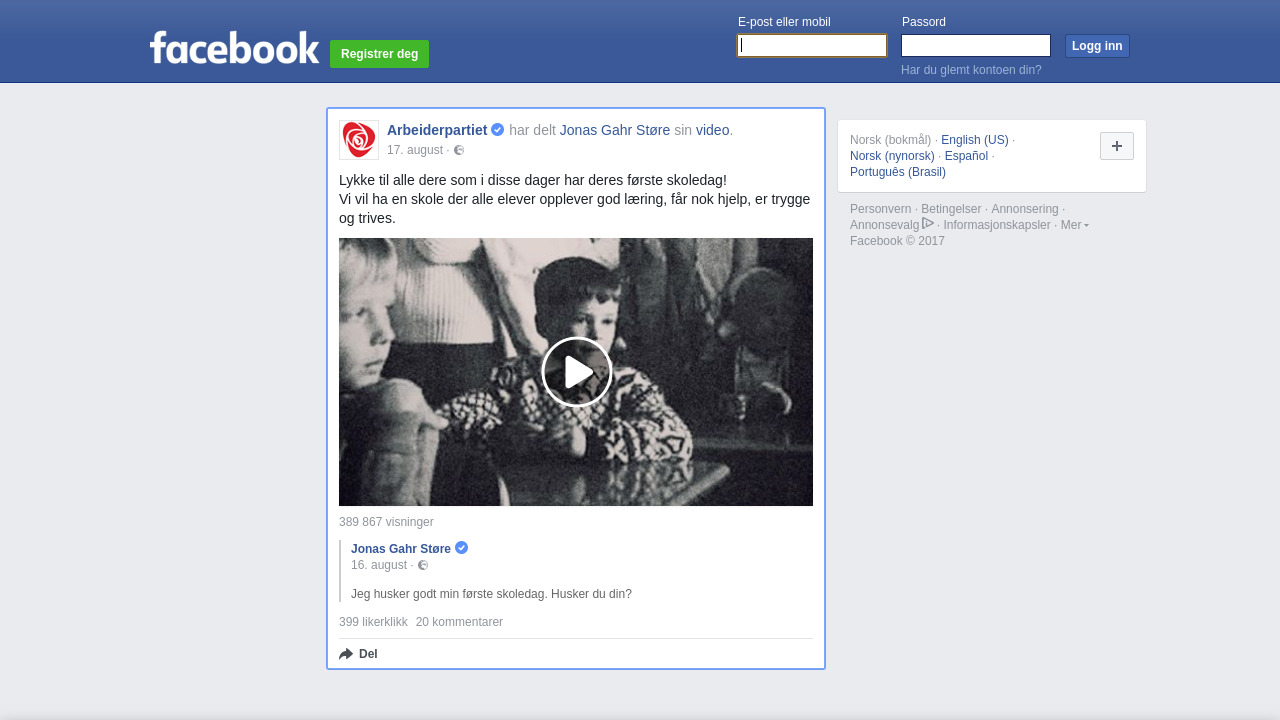
Task: Switch the language to Español
Action: pyautogui.click(x=966, y=156)
